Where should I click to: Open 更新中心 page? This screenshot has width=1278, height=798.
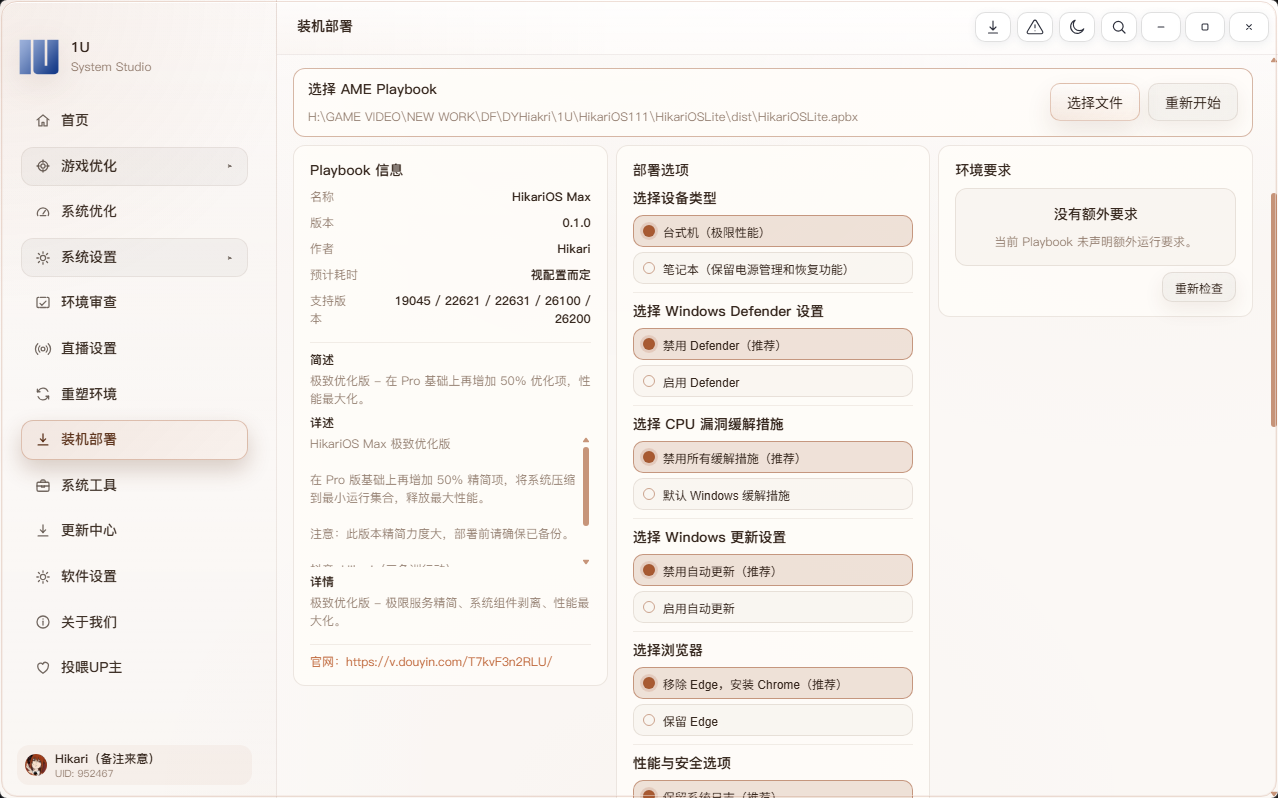[134, 531]
